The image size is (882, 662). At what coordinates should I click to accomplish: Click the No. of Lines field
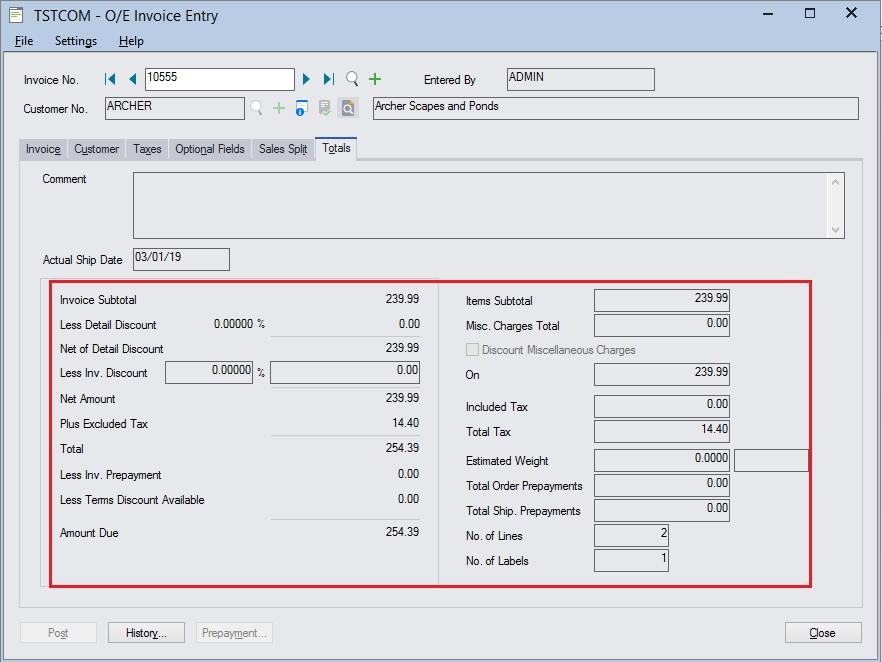(x=631, y=535)
